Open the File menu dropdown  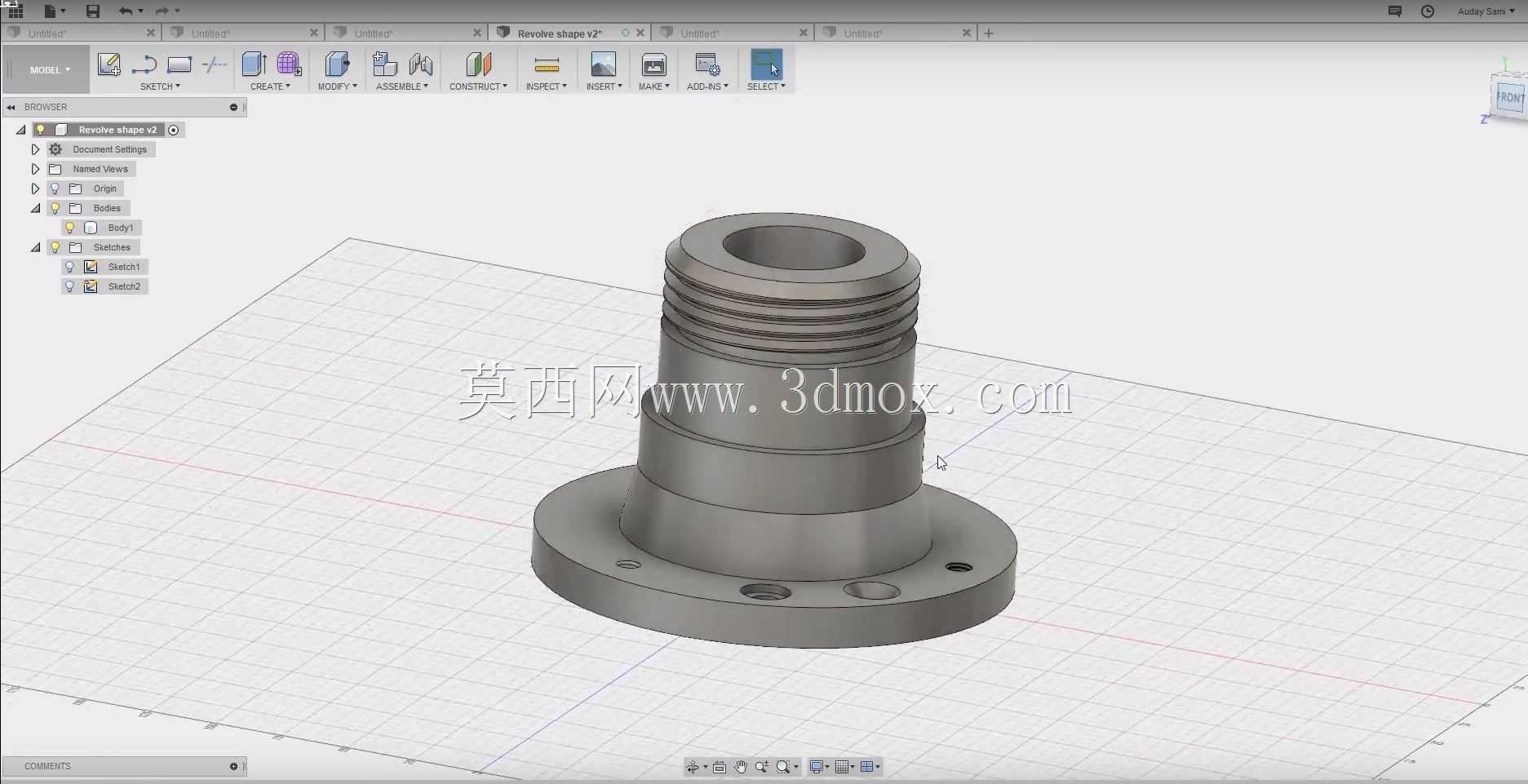pos(55,11)
